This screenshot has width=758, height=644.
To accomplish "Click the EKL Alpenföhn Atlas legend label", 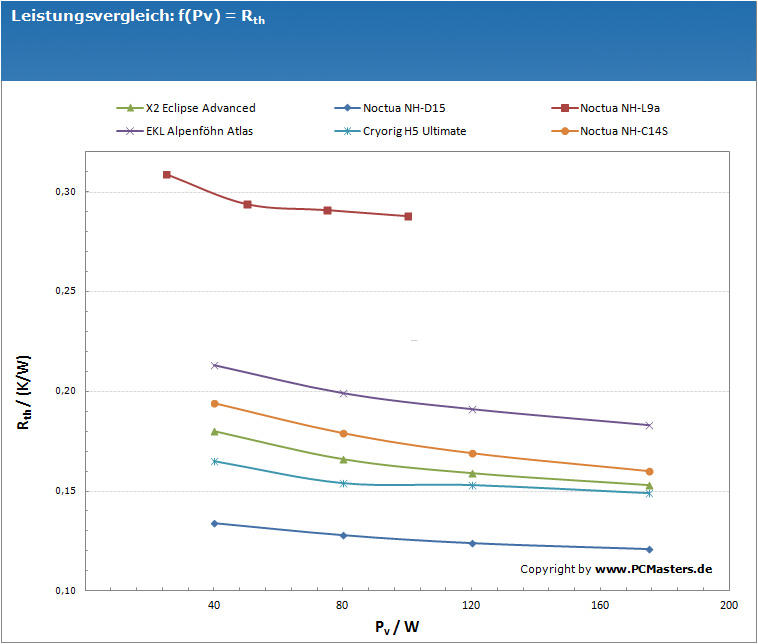I will [x=199, y=131].
